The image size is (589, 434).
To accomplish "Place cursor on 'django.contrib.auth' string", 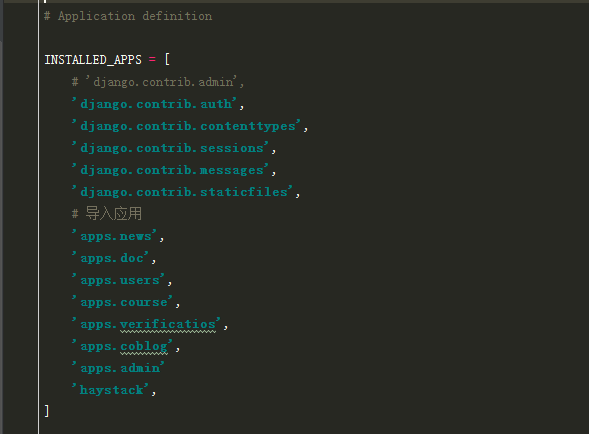I will tap(154, 104).
